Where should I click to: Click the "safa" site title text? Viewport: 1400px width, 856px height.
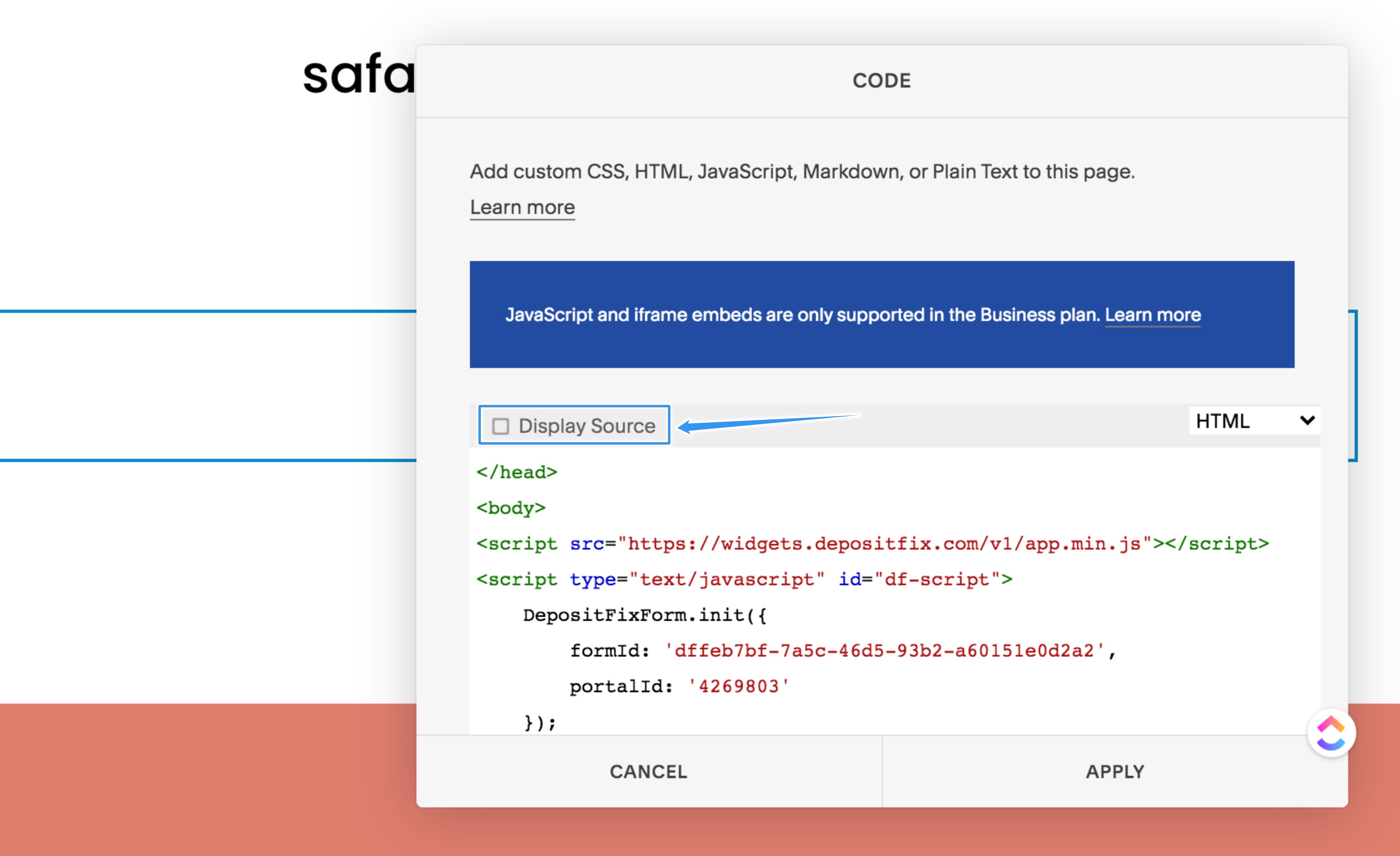click(x=359, y=75)
